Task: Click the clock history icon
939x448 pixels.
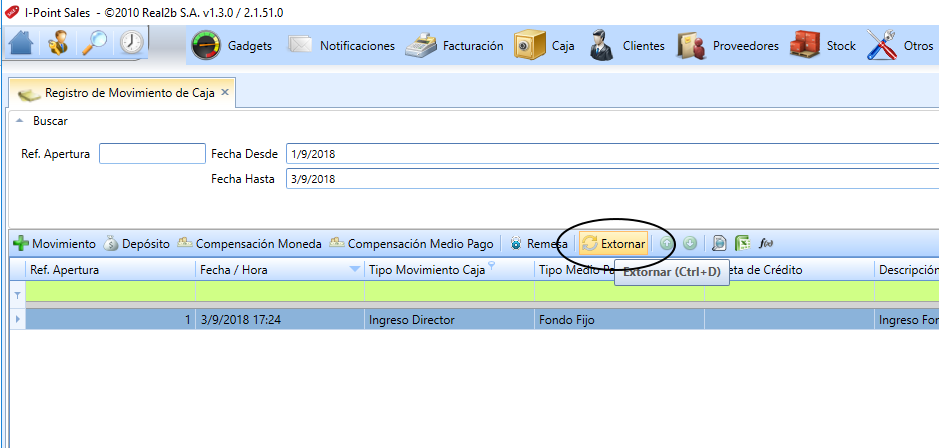Action: (131, 43)
